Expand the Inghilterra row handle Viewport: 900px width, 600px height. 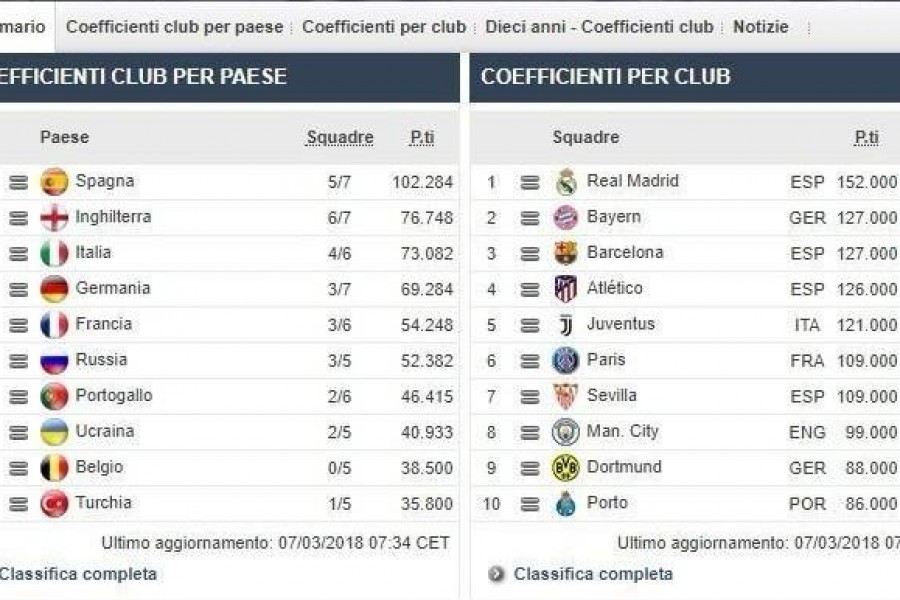[18, 218]
